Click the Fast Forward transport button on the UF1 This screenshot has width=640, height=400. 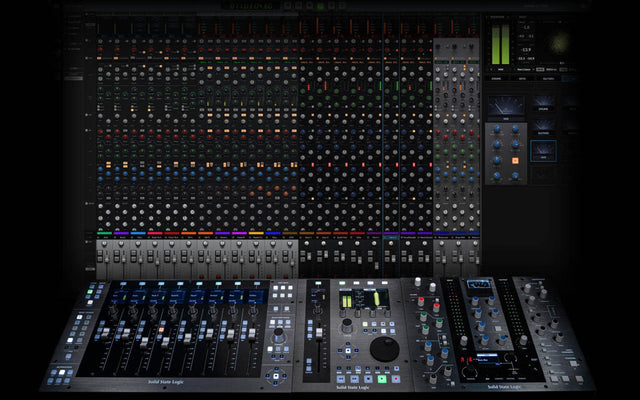tap(355, 379)
